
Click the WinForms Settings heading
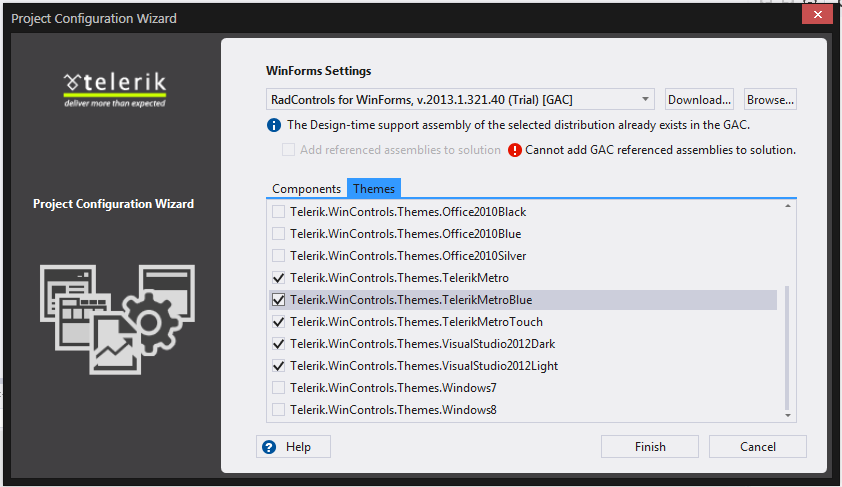coord(318,71)
